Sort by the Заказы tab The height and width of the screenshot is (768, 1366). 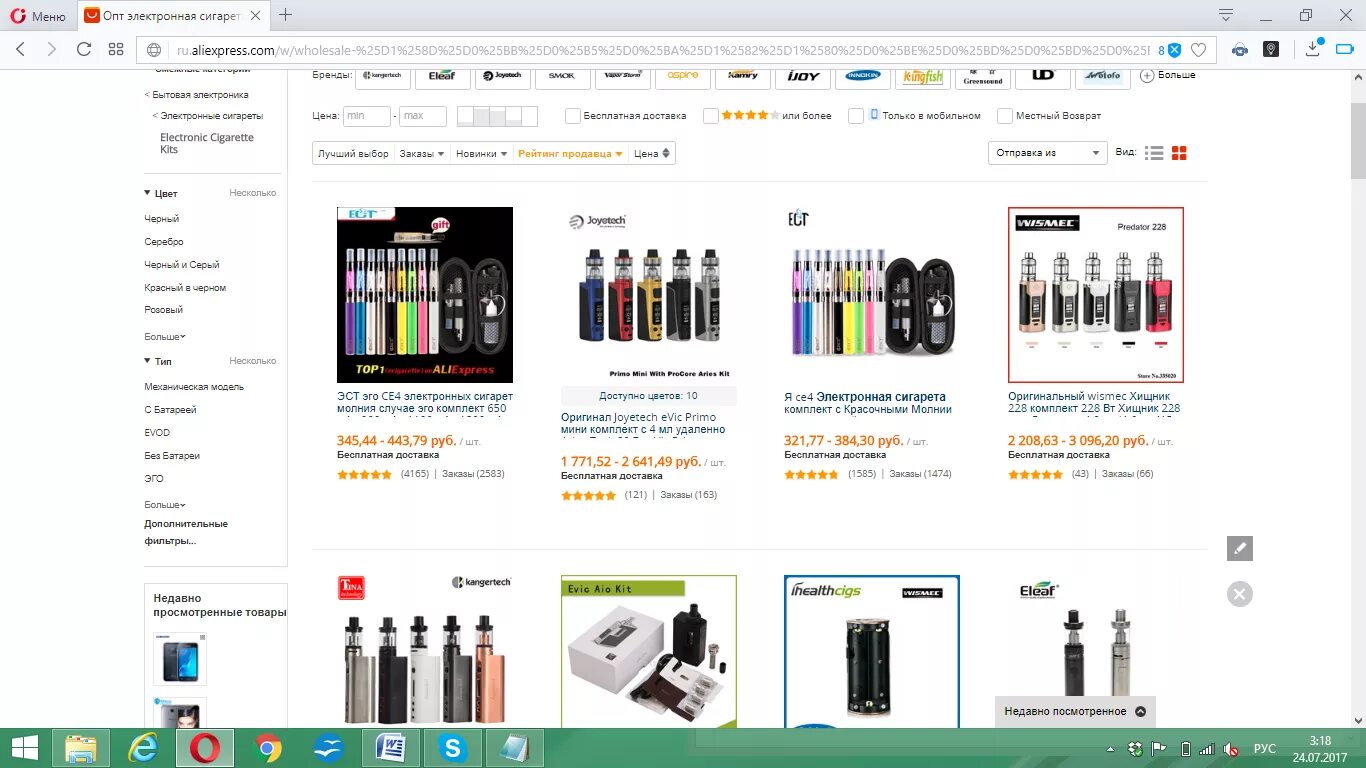(420, 154)
